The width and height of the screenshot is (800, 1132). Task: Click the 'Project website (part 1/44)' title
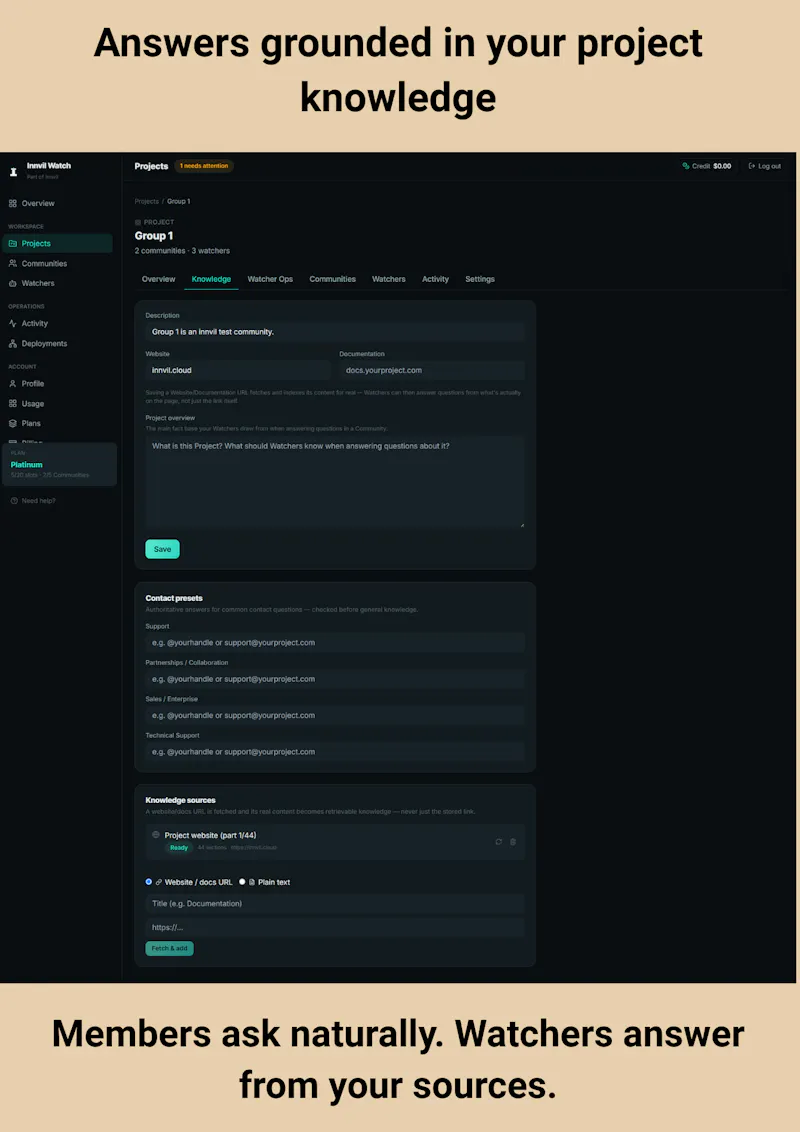(210, 835)
